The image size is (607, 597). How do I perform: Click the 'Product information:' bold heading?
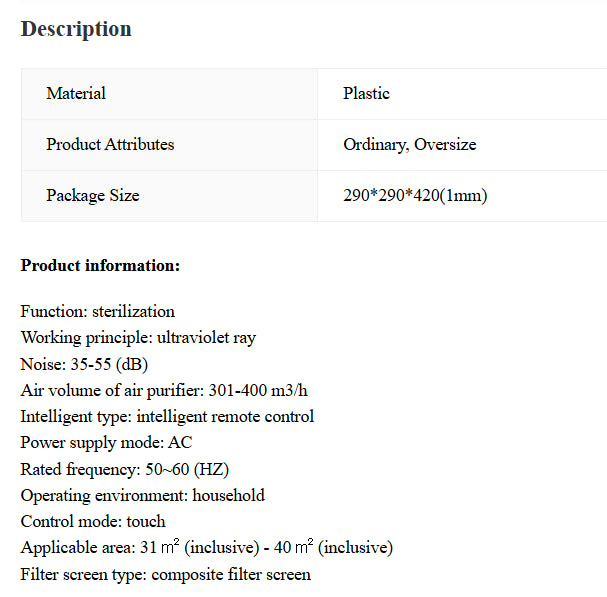click(x=100, y=266)
